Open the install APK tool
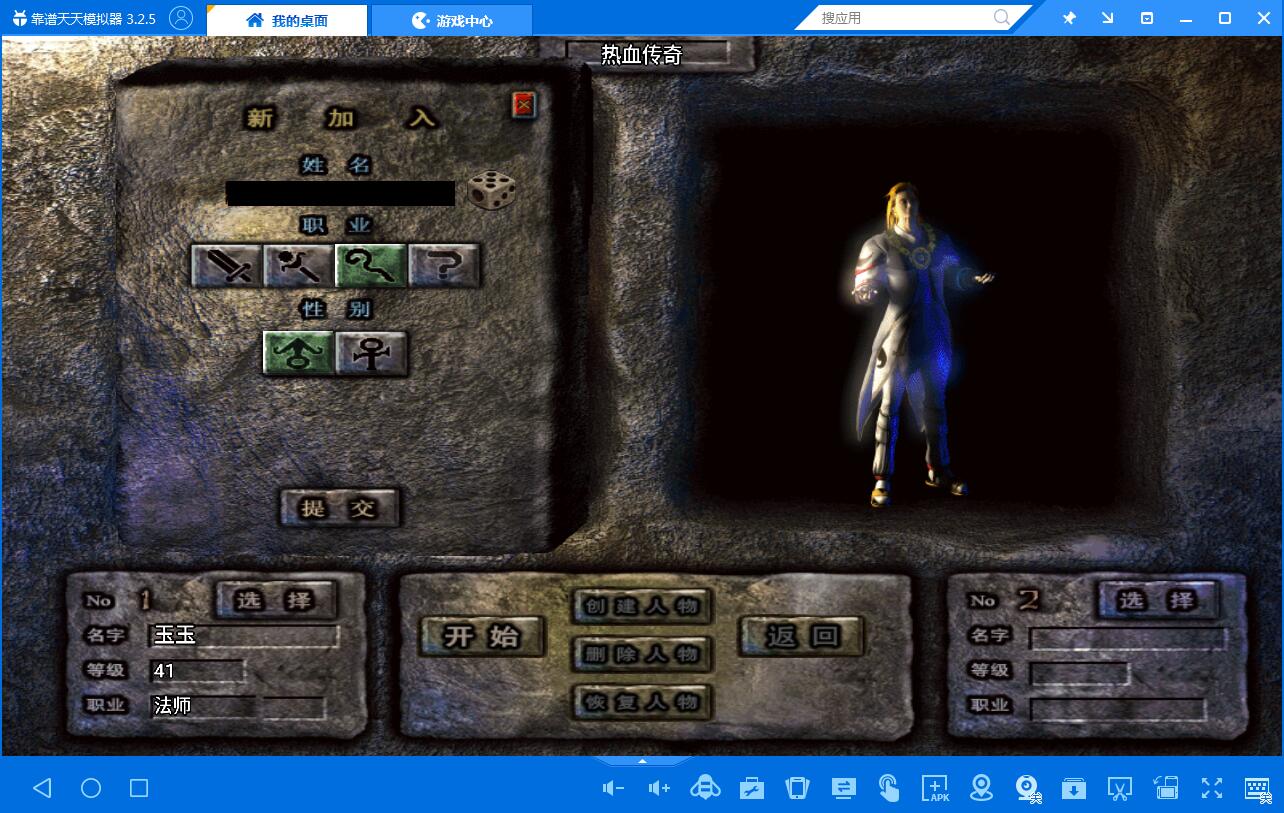 [935, 788]
